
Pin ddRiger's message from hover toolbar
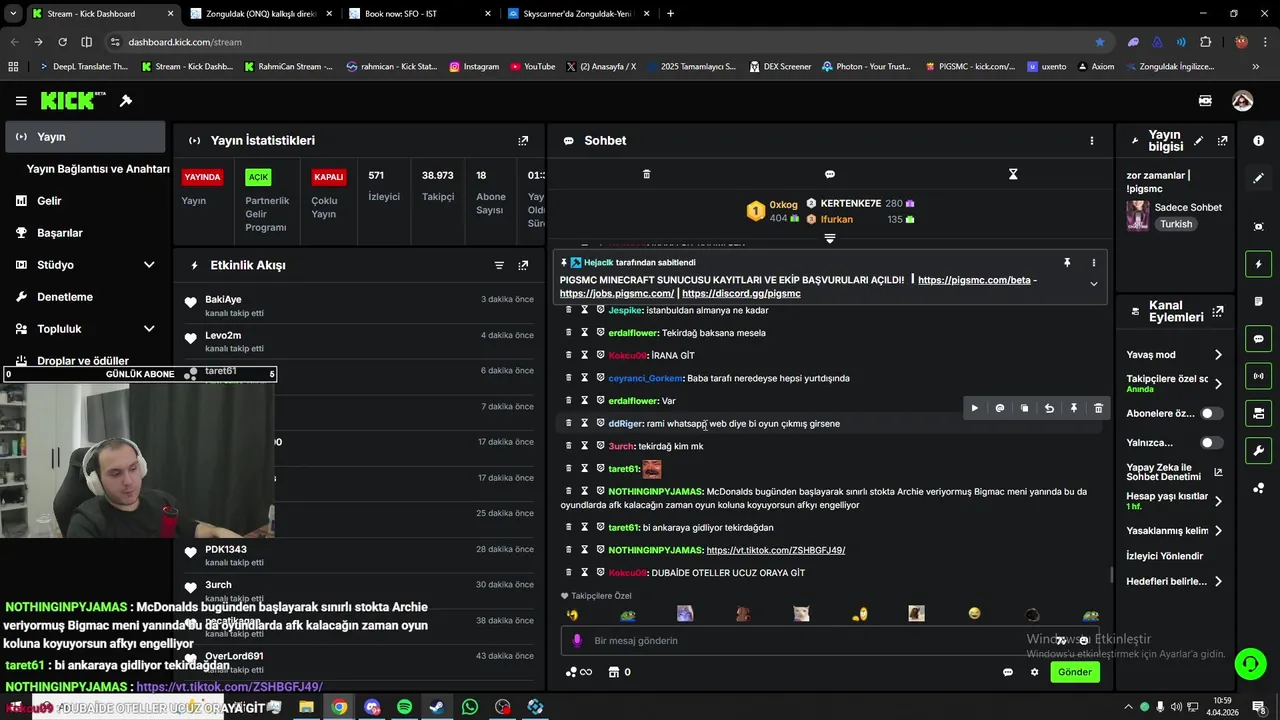1074,408
